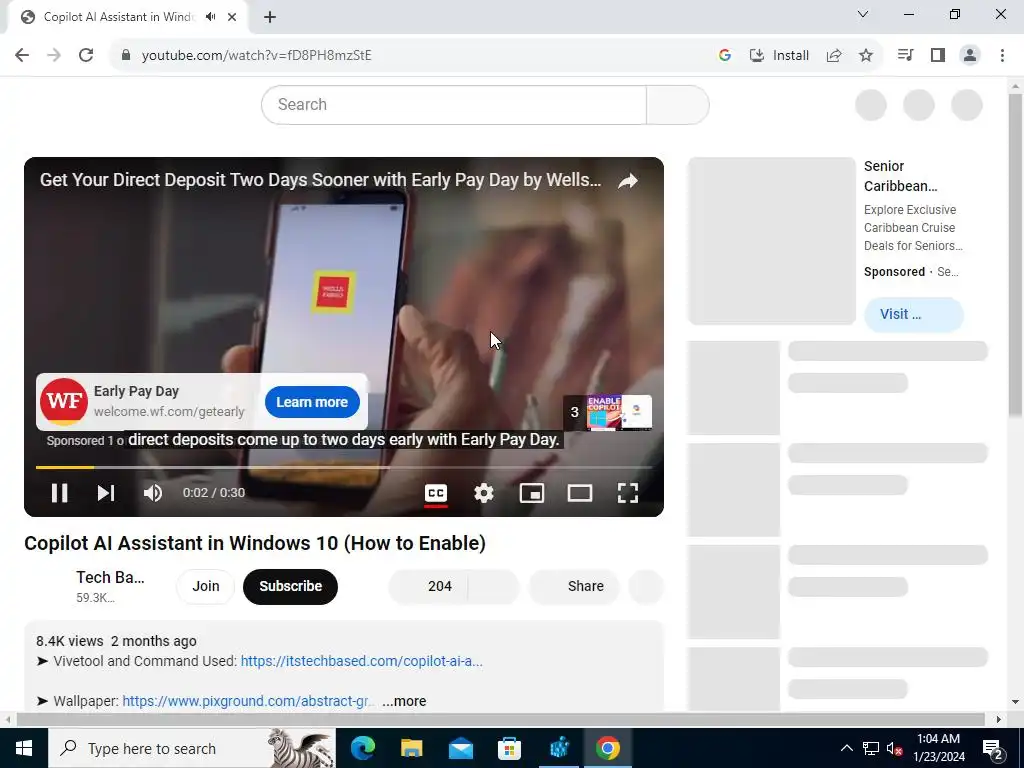This screenshot has width=1024, height=768.
Task: Open Mail app from taskbar
Action: [460, 748]
